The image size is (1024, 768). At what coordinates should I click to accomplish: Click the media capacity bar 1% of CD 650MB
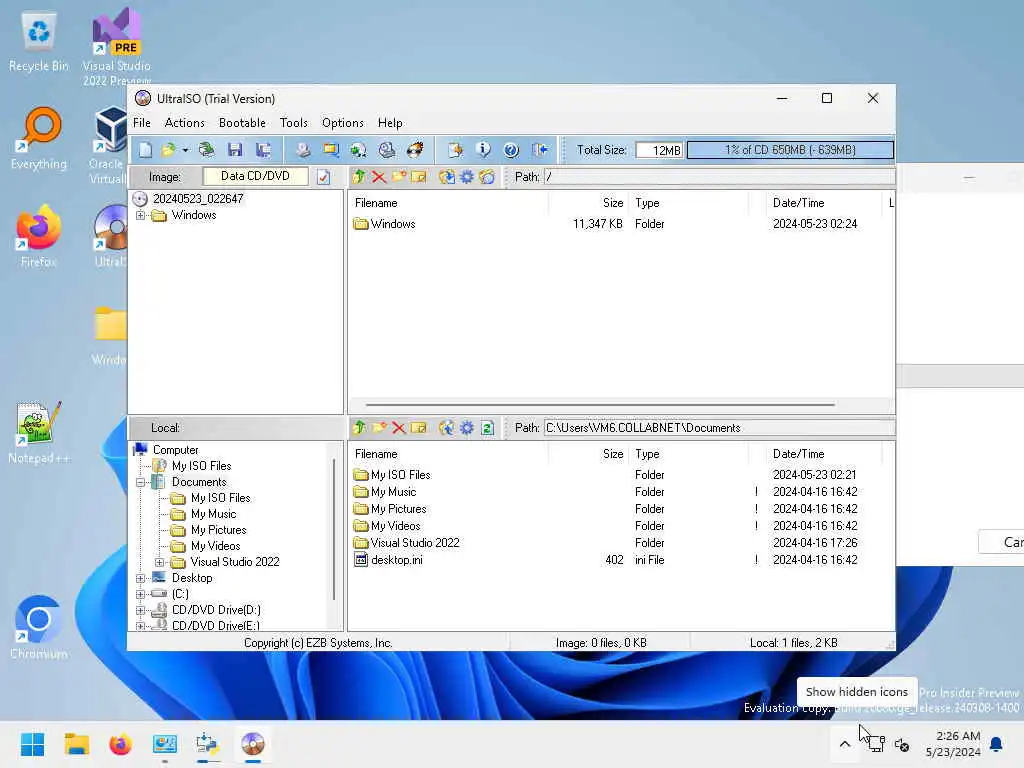(x=790, y=150)
